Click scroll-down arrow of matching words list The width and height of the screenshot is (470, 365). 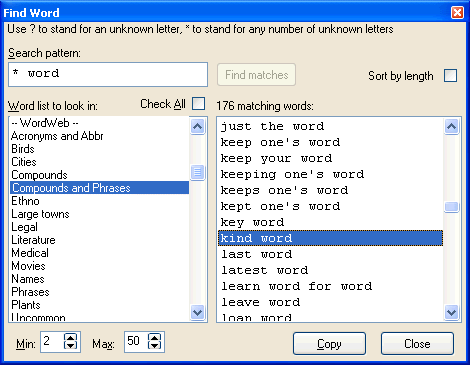452,312
